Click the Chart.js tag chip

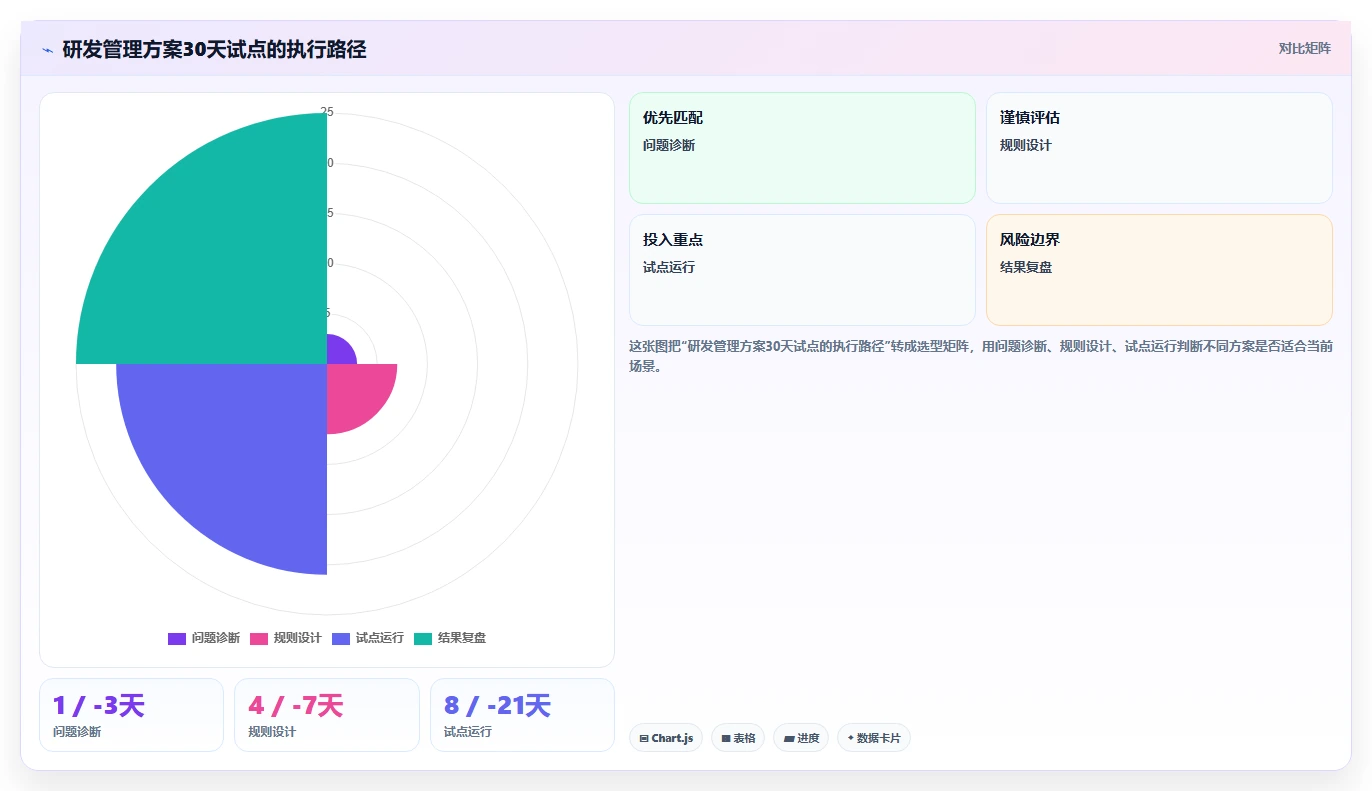(666, 738)
